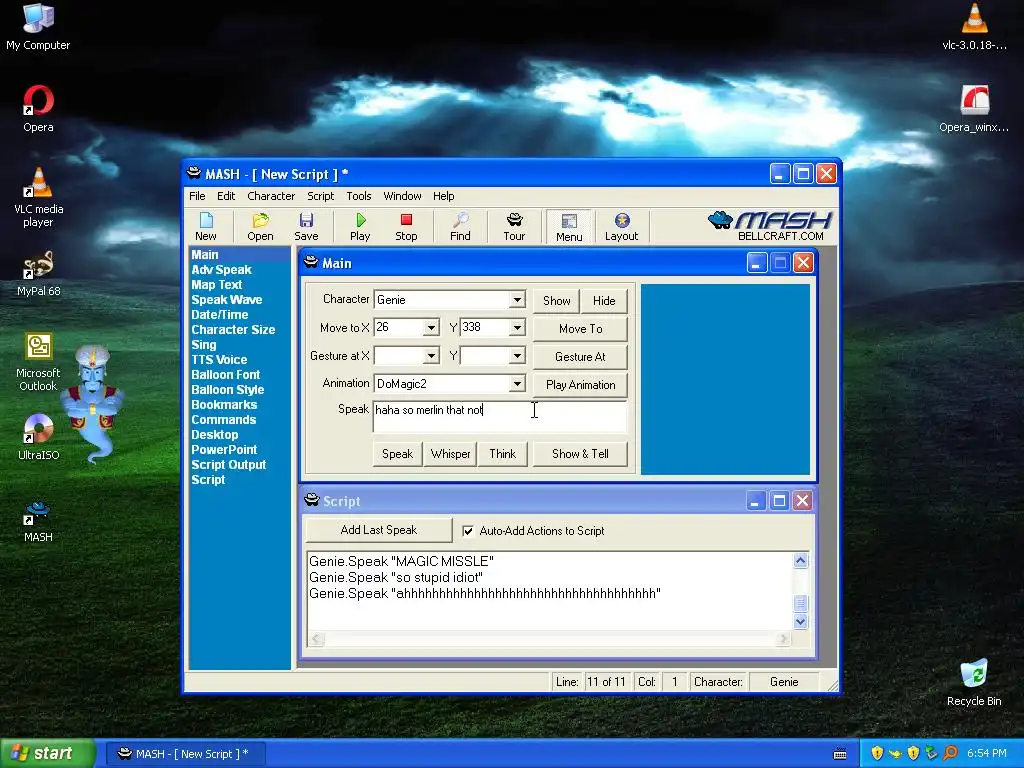Toggle Auto-Add Actions to Script checkbox
Screen dimensions: 1024x768
pos(468,531)
